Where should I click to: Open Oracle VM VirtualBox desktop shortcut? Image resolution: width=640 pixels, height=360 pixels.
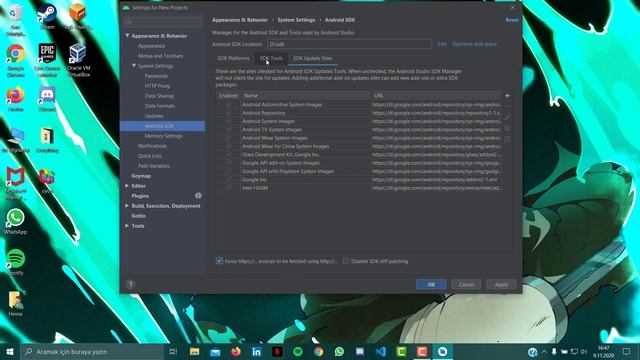click(x=78, y=60)
